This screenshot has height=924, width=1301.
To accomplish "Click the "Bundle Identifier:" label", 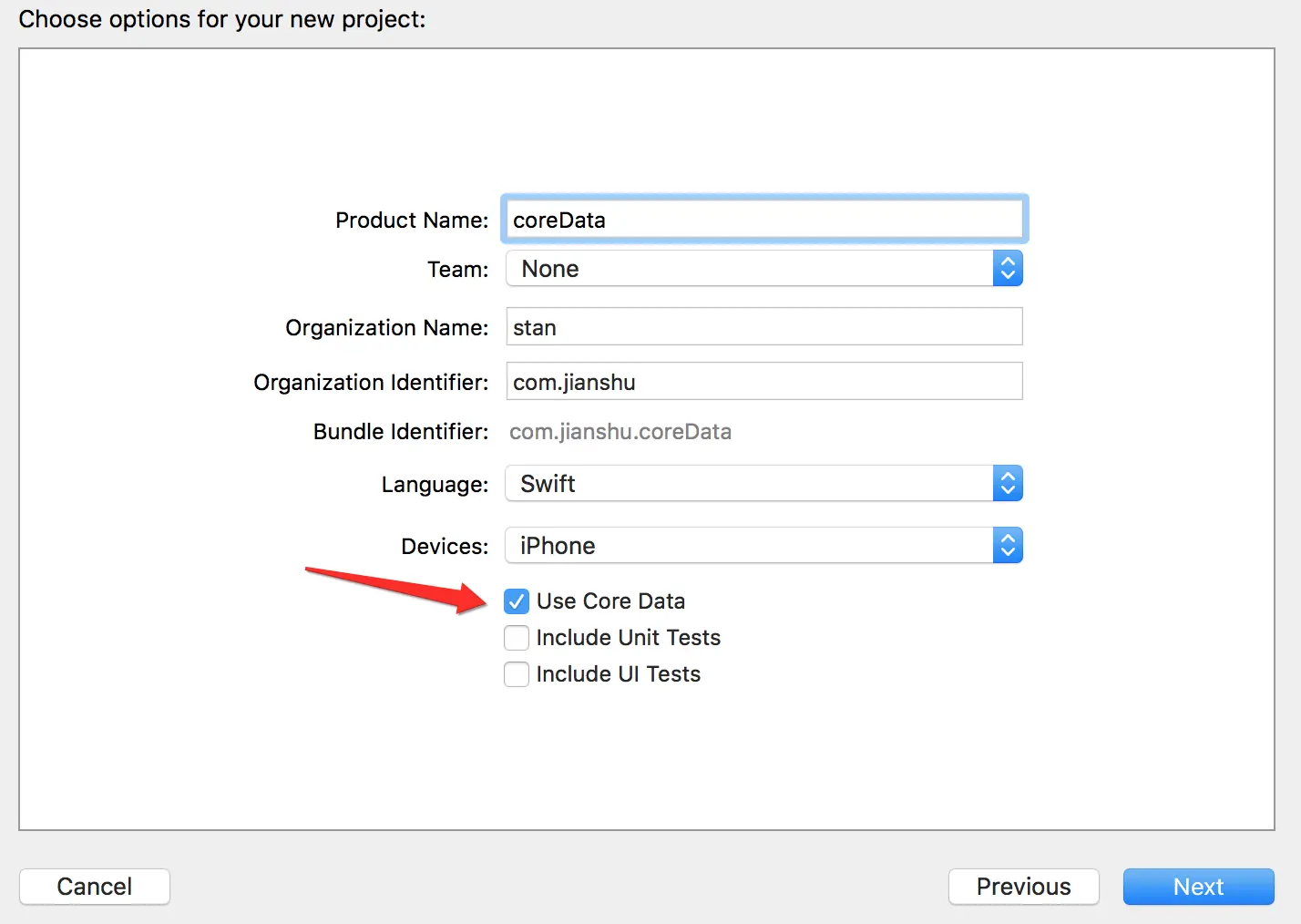I will coord(401,432).
